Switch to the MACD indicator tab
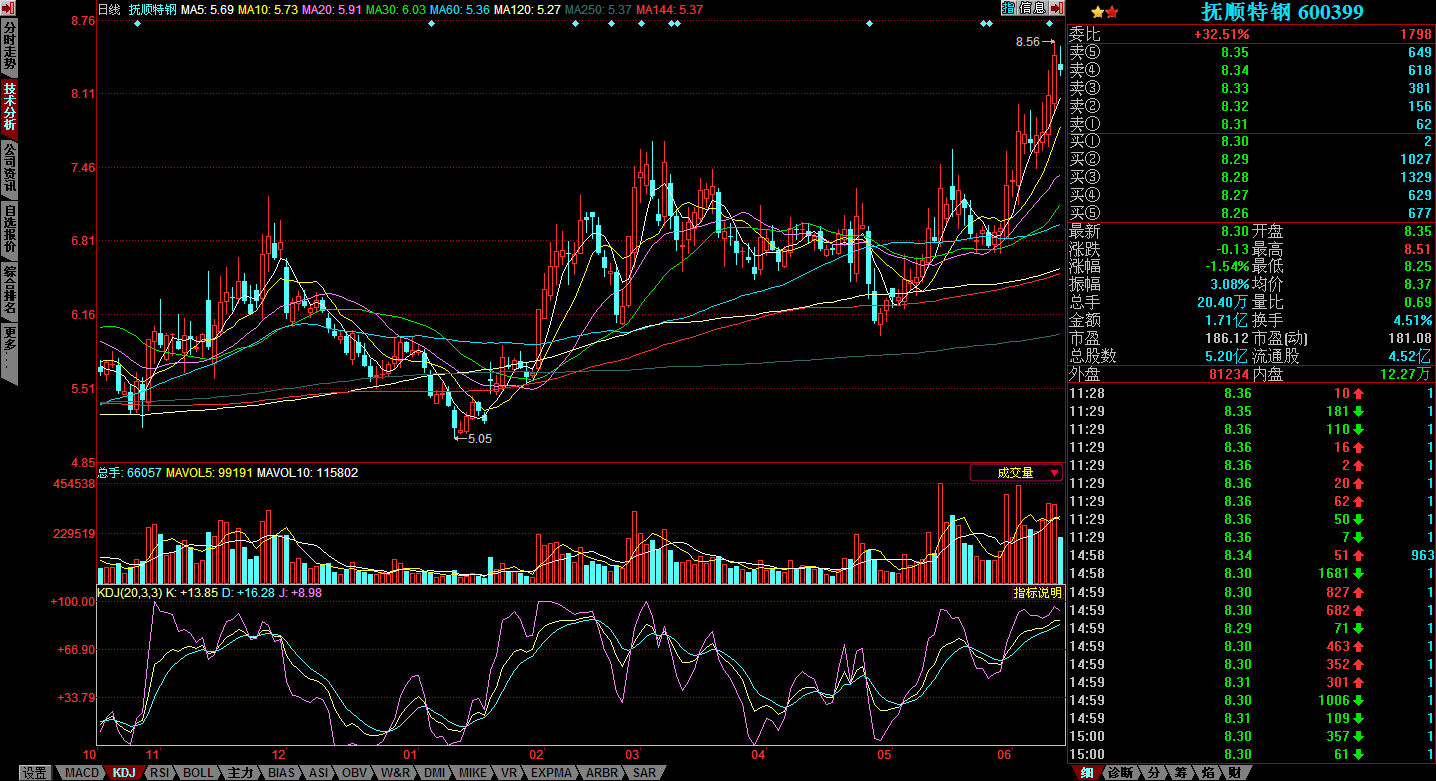The width and height of the screenshot is (1436, 781). (x=82, y=773)
